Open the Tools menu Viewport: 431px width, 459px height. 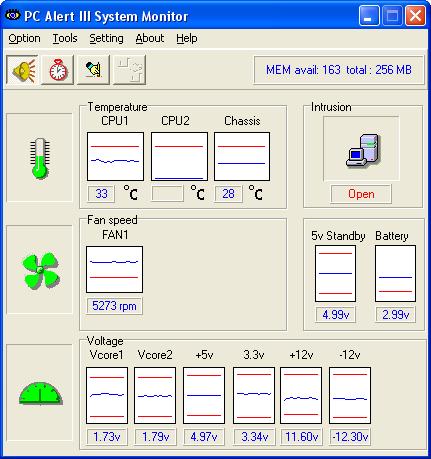65,38
